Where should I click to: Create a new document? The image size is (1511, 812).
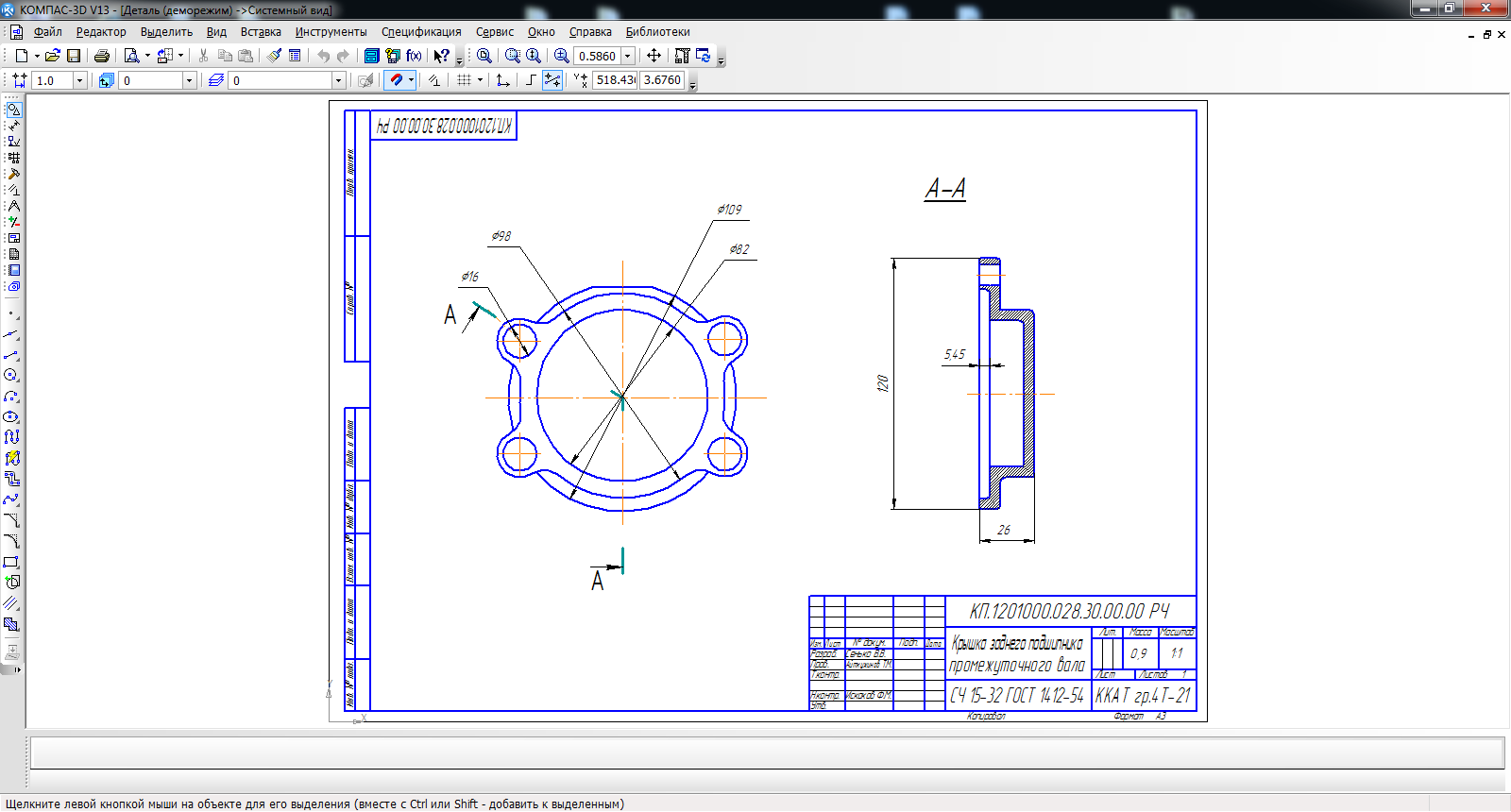tap(22, 56)
